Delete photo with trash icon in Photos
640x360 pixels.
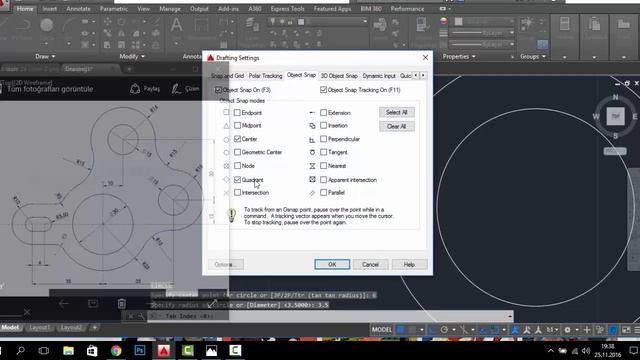point(122,304)
